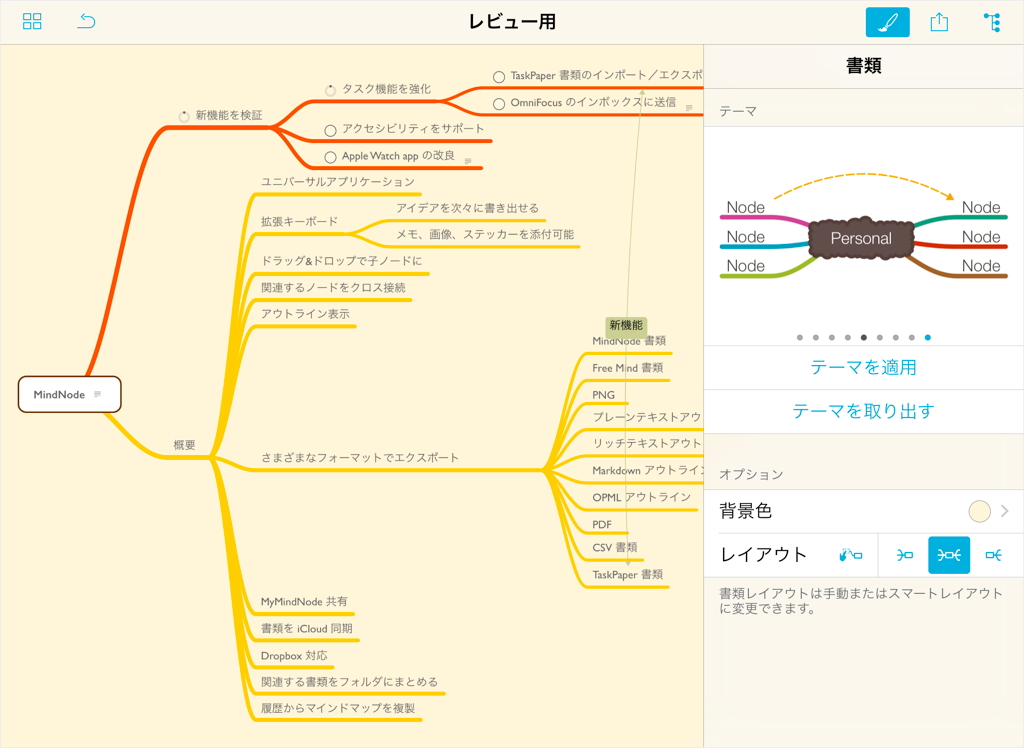Choose layout with branches on right only
This screenshot has height=748, width=1024.
click(993, 555)
